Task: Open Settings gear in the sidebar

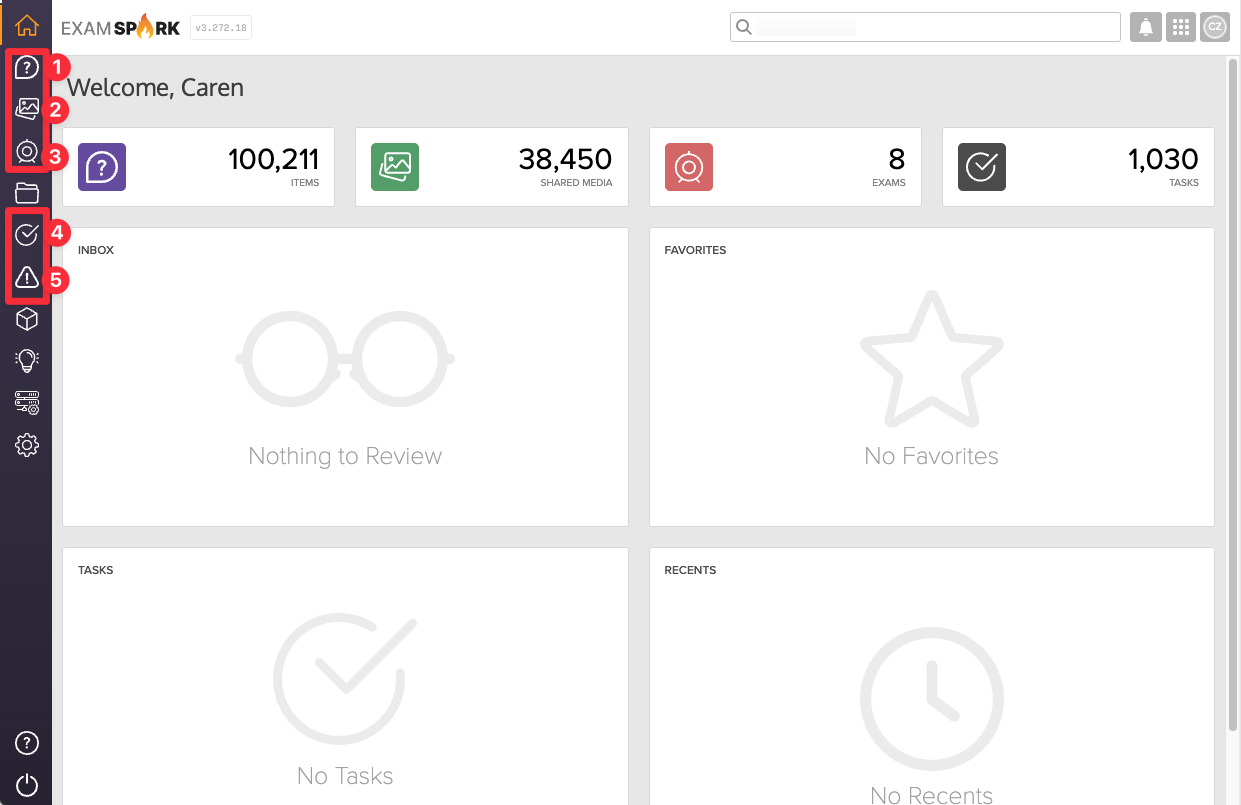Action: click(27, 445)
